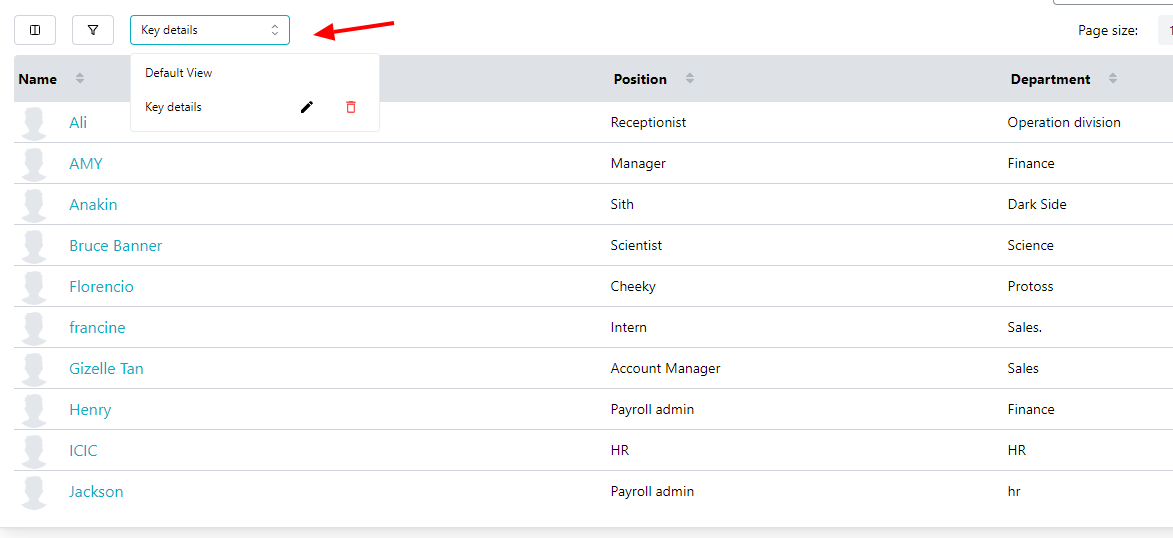The height and width of the screenshot is (538, 1173).
Task: Open Bruce Banner's profile link
Action: [116, 245]
